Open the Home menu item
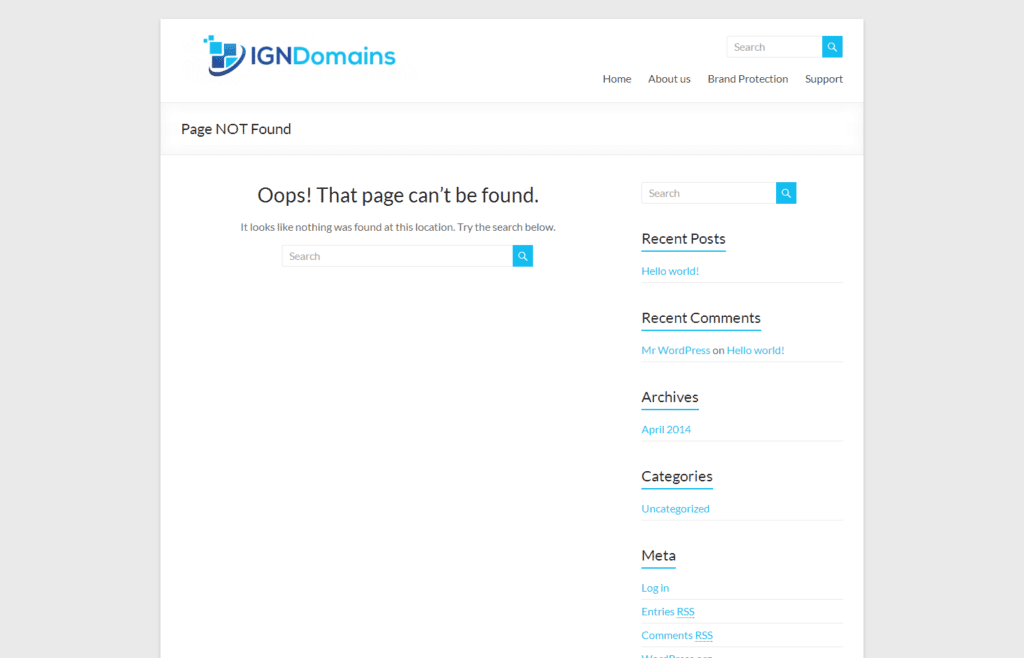 616,79
